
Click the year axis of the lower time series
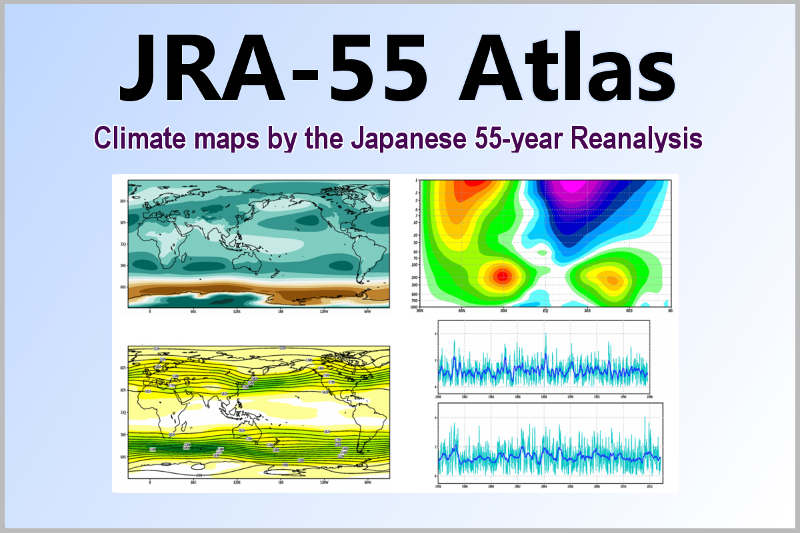tap(548, 486)
